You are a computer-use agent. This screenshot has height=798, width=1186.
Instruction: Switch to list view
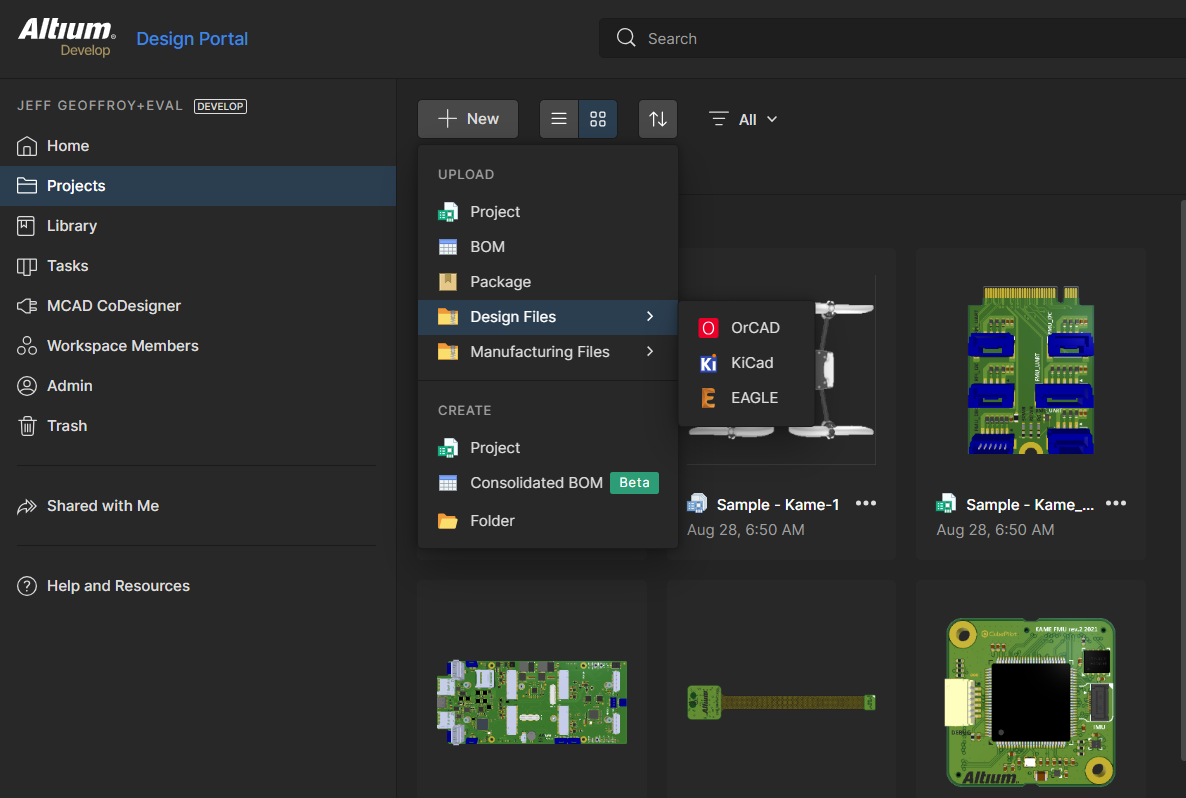559,119
